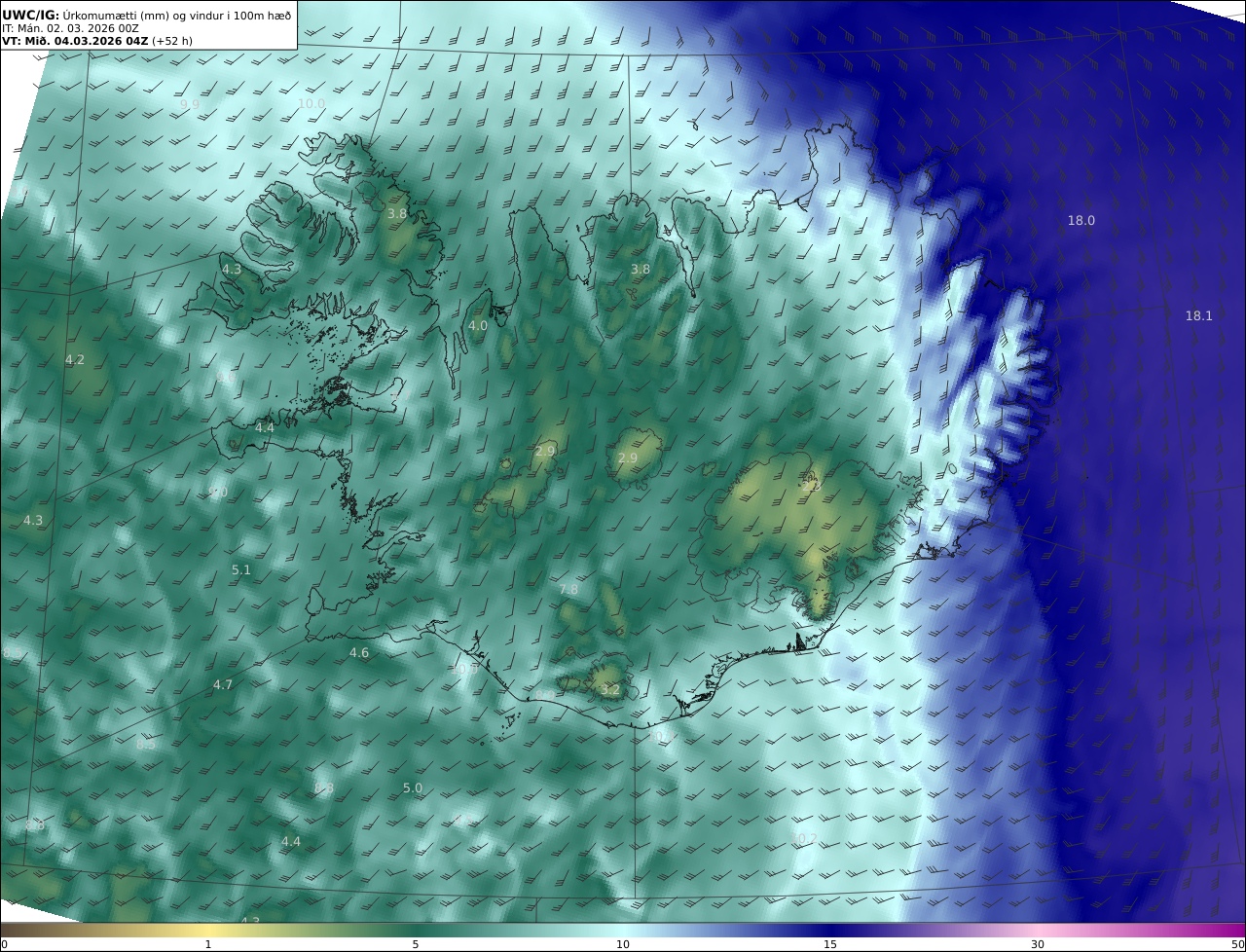Pick the yellow segment of the color bar
The image size is (1246, 952).
click(208, 930)
